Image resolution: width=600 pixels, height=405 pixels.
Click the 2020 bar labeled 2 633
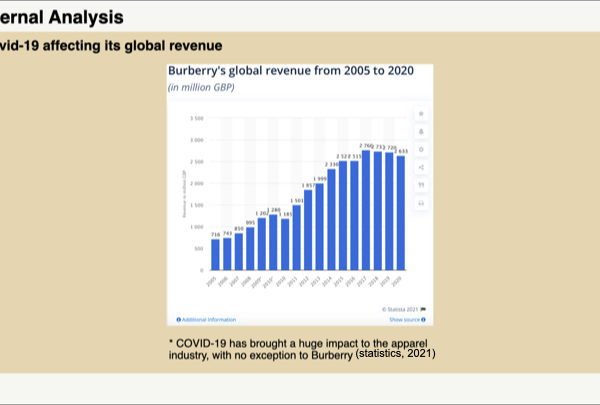[x=401, y=213]
